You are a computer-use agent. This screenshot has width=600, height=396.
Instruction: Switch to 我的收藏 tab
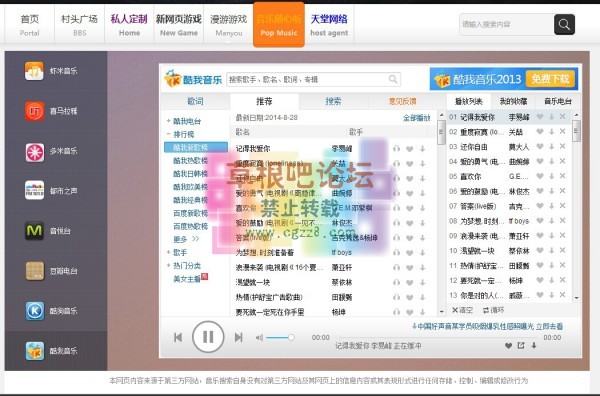[x=513, y=101]
